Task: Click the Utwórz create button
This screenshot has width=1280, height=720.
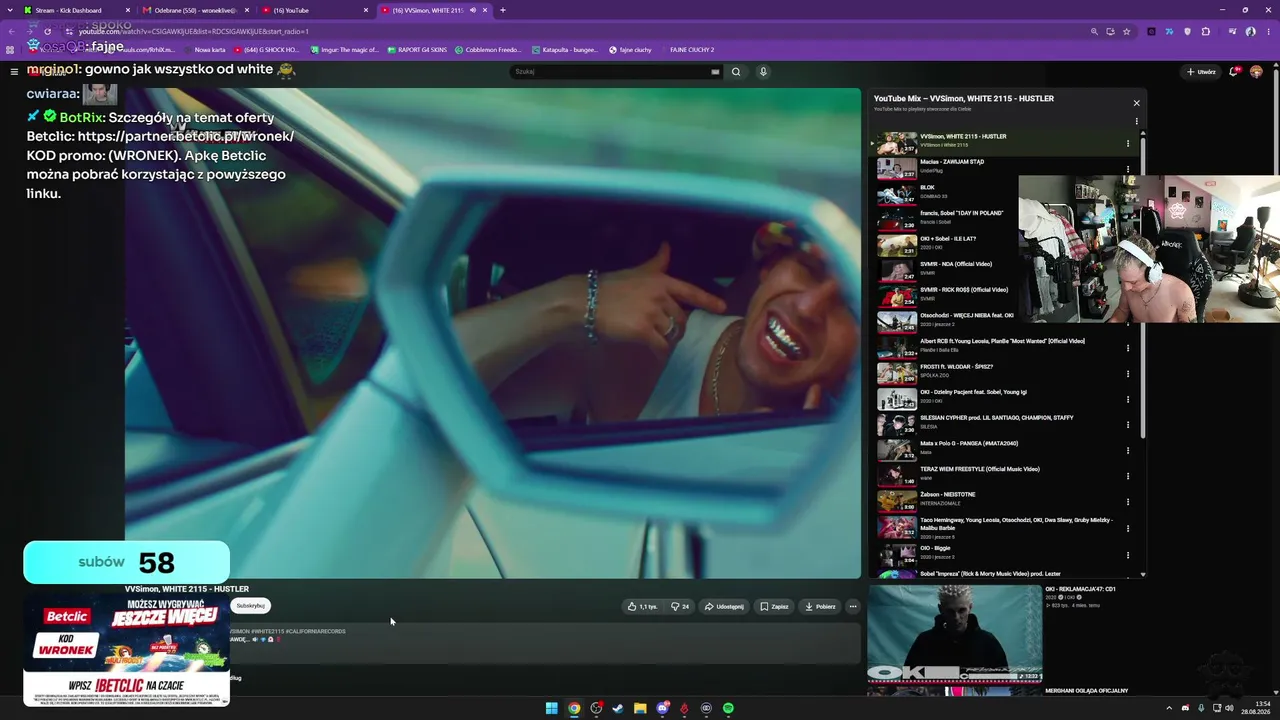Action: point(1200,72)
